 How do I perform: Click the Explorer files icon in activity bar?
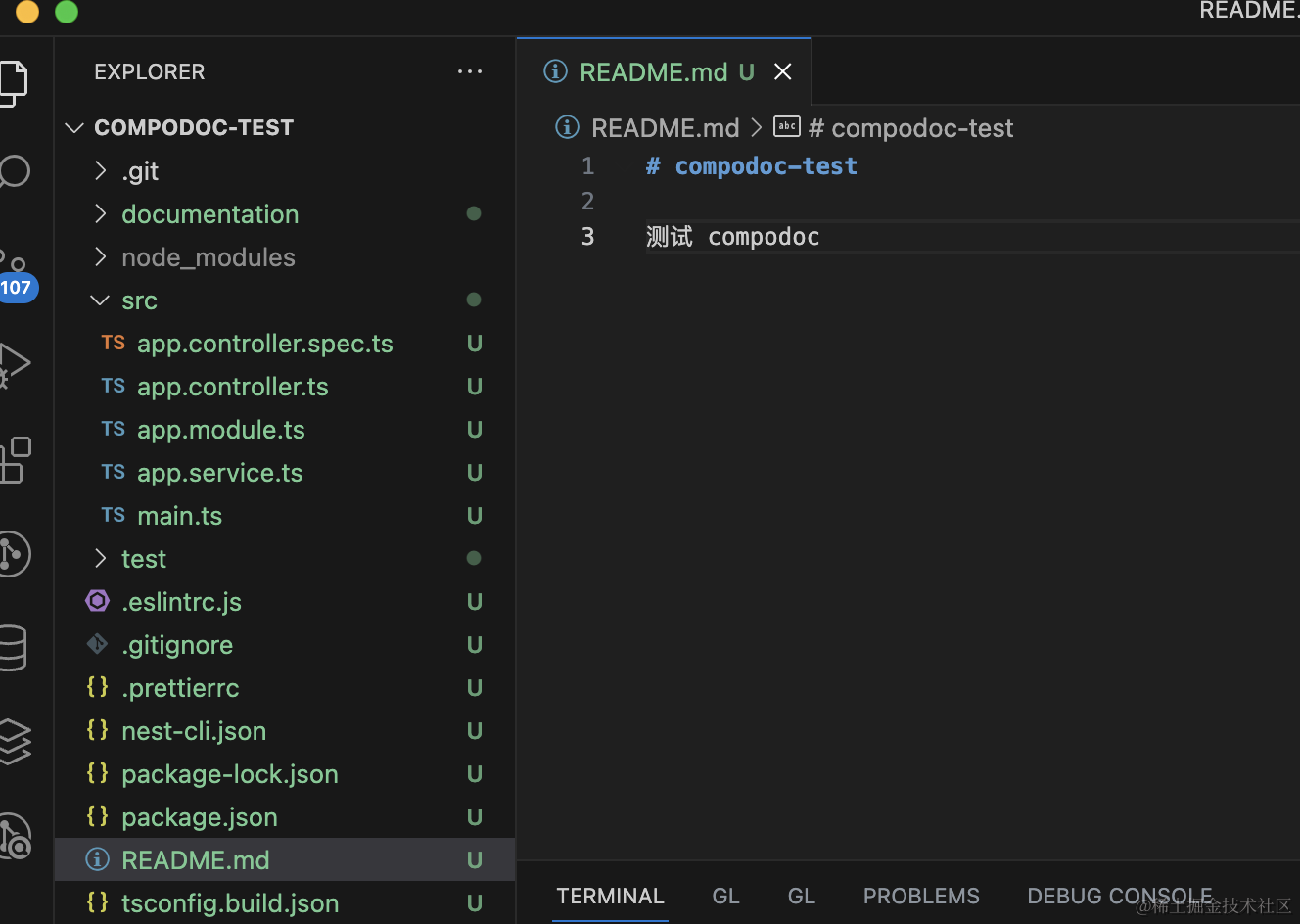point(12,82)
